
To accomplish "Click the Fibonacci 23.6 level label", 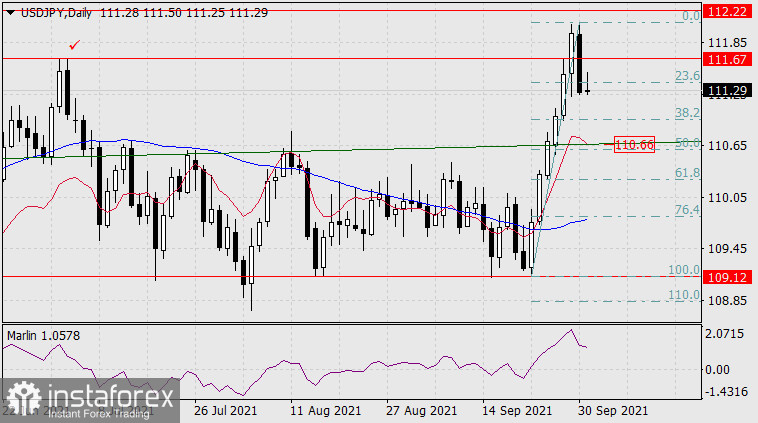I will tap(686, 76).
